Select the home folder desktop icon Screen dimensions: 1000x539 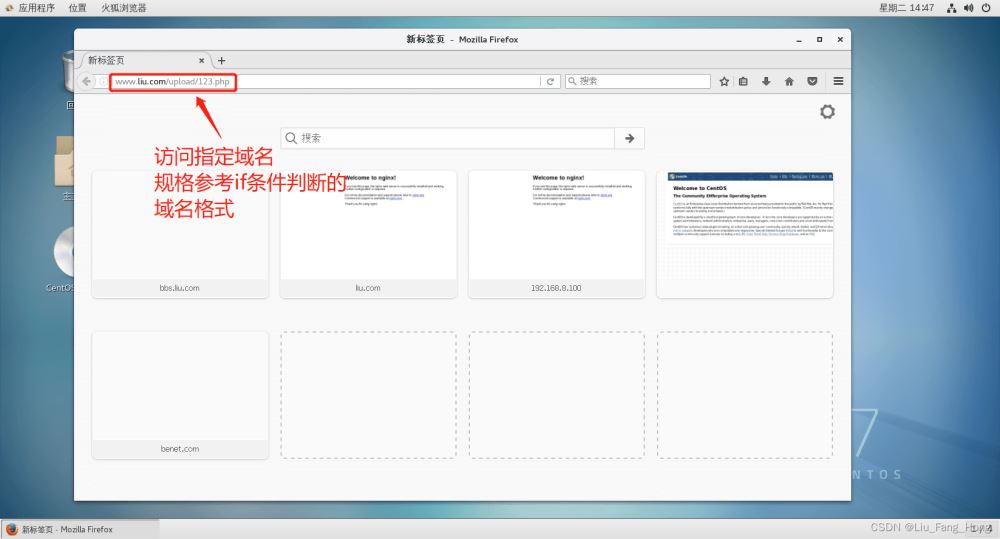64,161
